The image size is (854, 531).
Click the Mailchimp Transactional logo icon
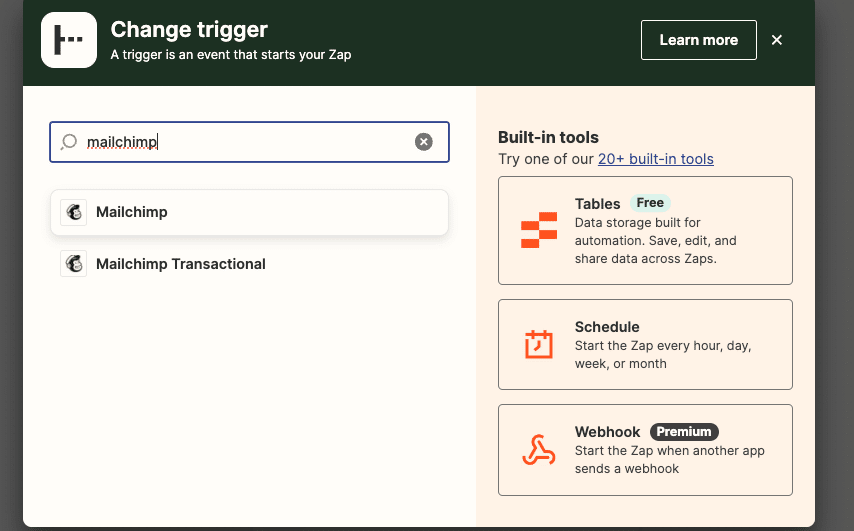coord(74,264)
